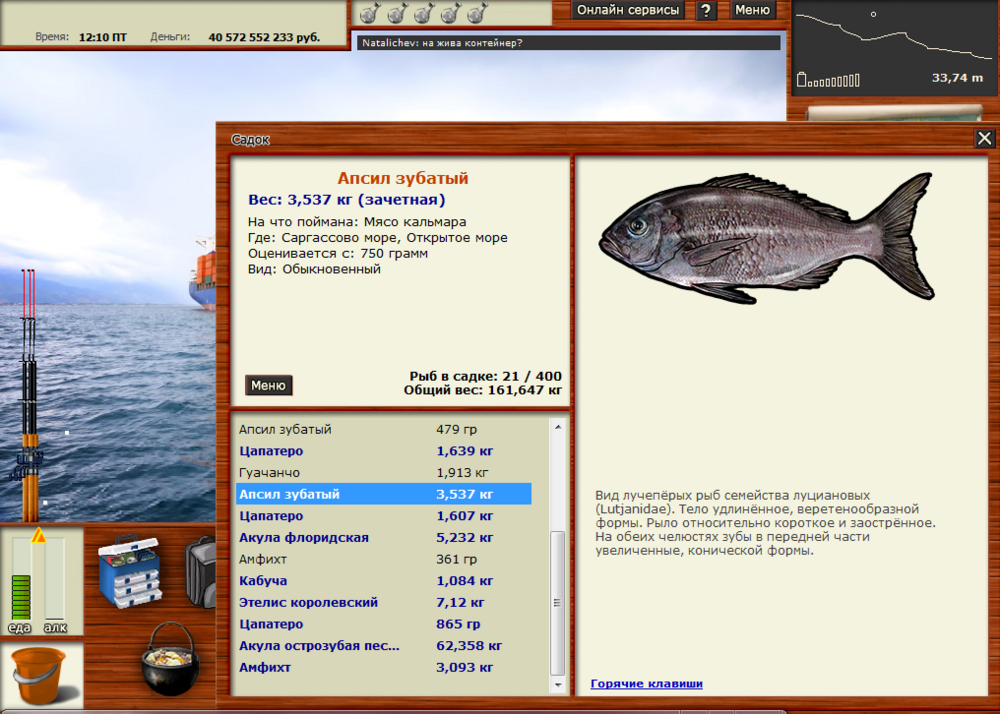Open Онлайн сервисы menu
Viewport: 1000px width, 714px height.
coord(628,10)
